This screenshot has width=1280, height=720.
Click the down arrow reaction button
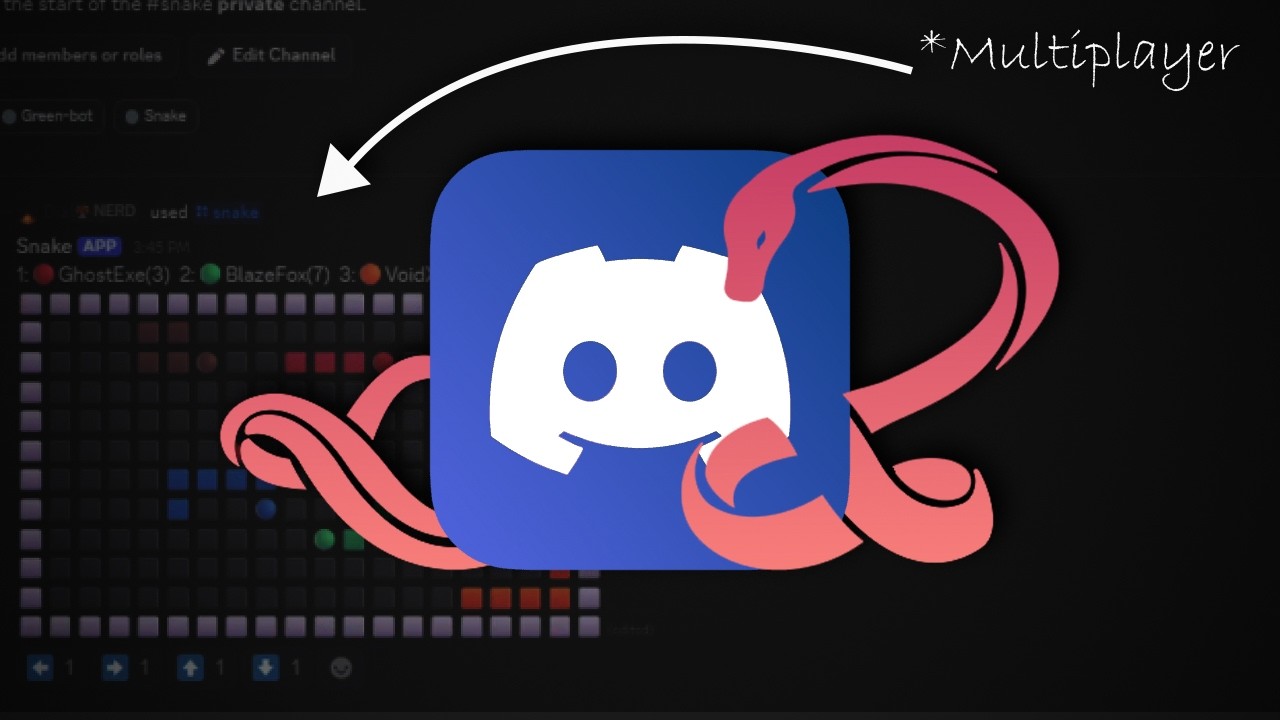pyautogui.click(x=275, y=668)
